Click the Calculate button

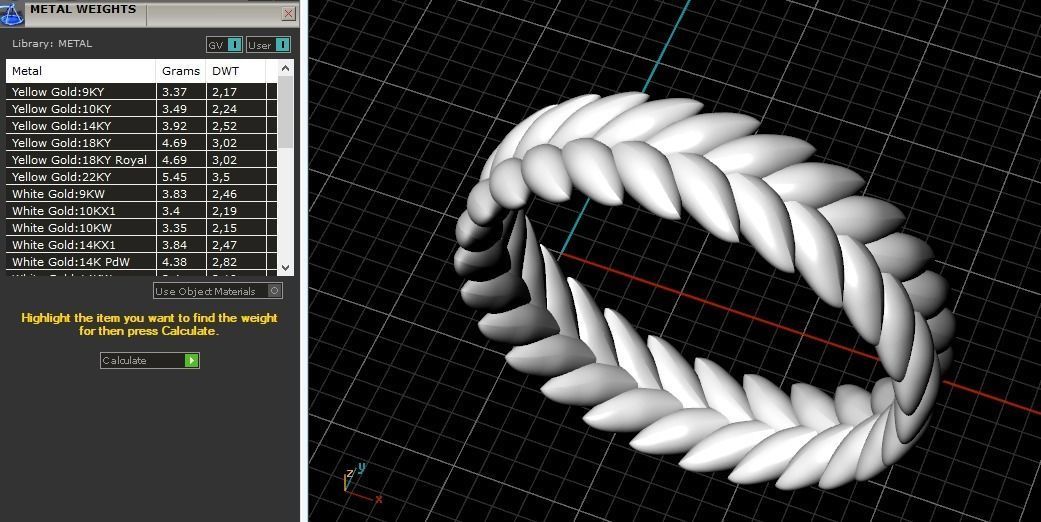[149, 361]
